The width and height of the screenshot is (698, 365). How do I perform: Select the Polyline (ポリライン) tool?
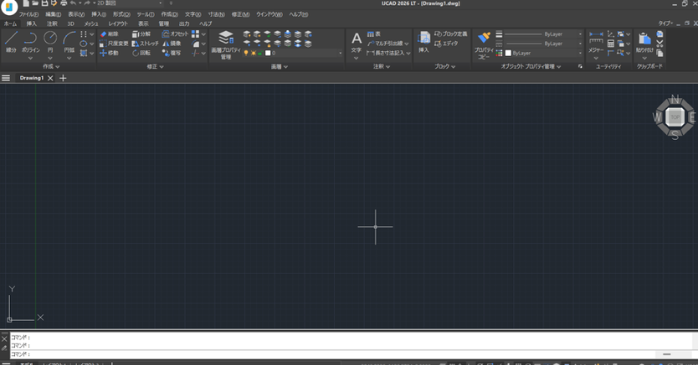pos(30,42)
